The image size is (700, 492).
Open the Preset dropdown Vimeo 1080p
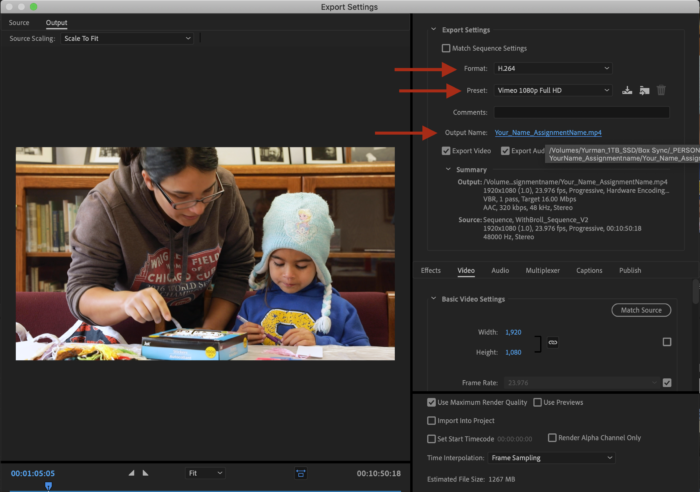point(552,90)
